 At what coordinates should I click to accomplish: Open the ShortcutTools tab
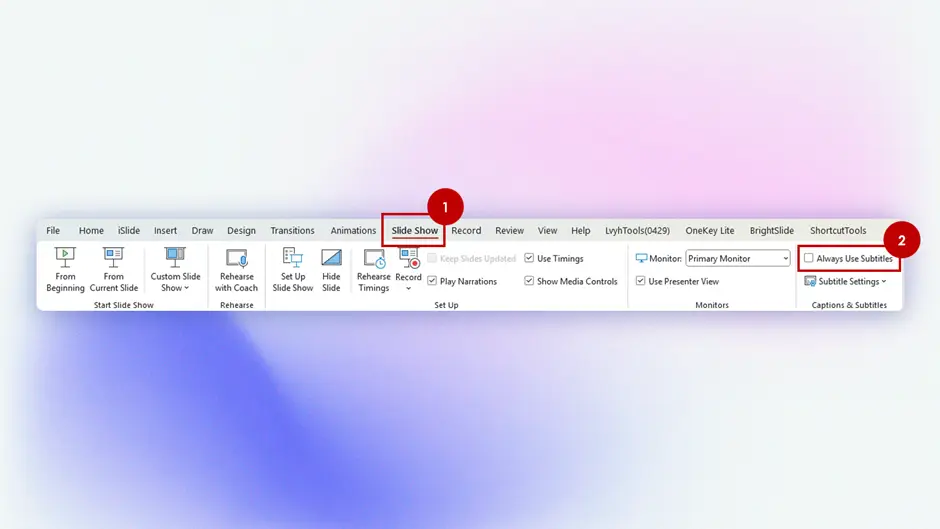(838, 230)
